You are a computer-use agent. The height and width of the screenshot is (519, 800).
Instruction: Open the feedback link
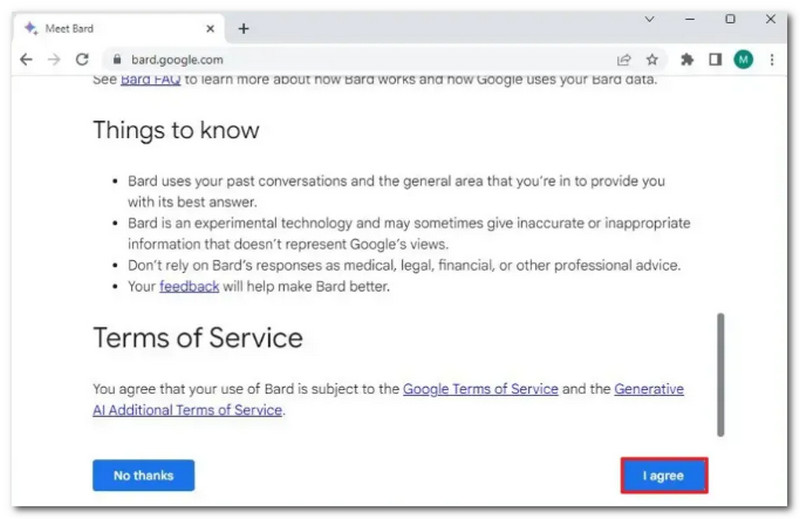pyautogui.click(x=189, y=286)
